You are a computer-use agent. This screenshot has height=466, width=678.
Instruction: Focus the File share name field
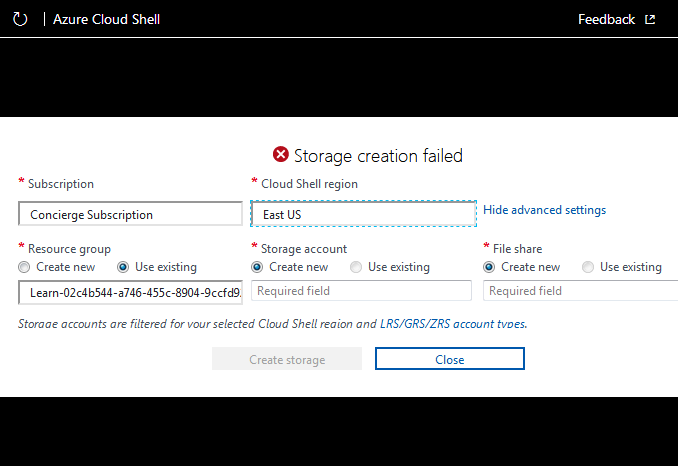(x=580, y=291)
